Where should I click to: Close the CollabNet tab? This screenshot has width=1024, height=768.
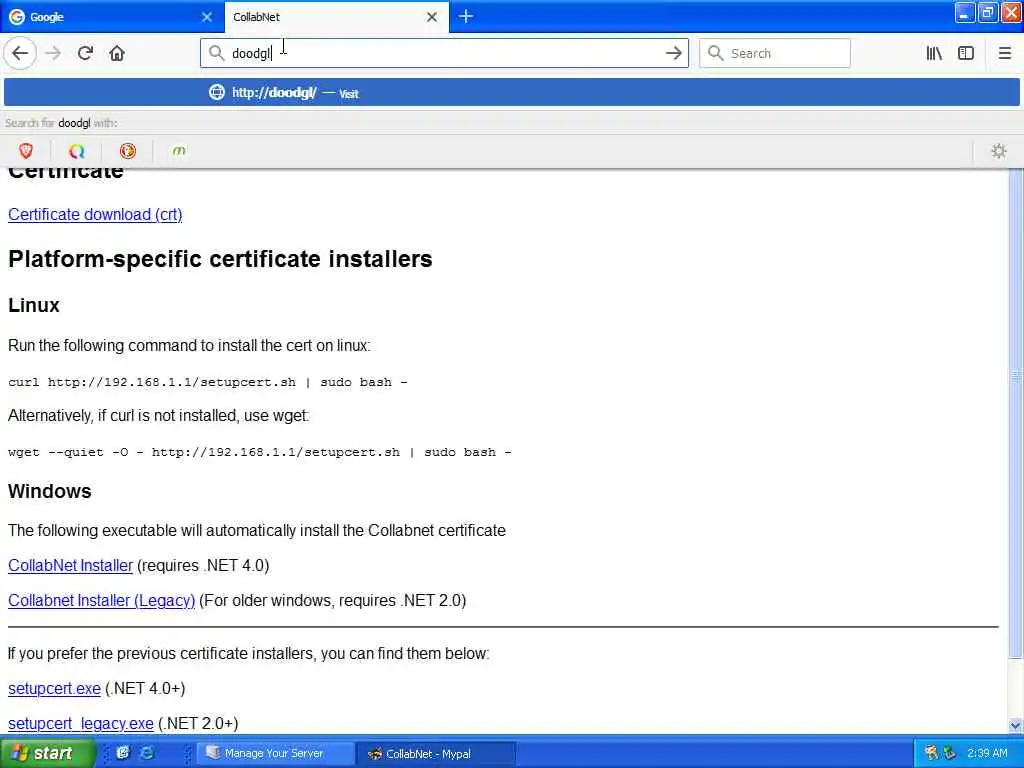pyautogui.click(x=432, y=17)
